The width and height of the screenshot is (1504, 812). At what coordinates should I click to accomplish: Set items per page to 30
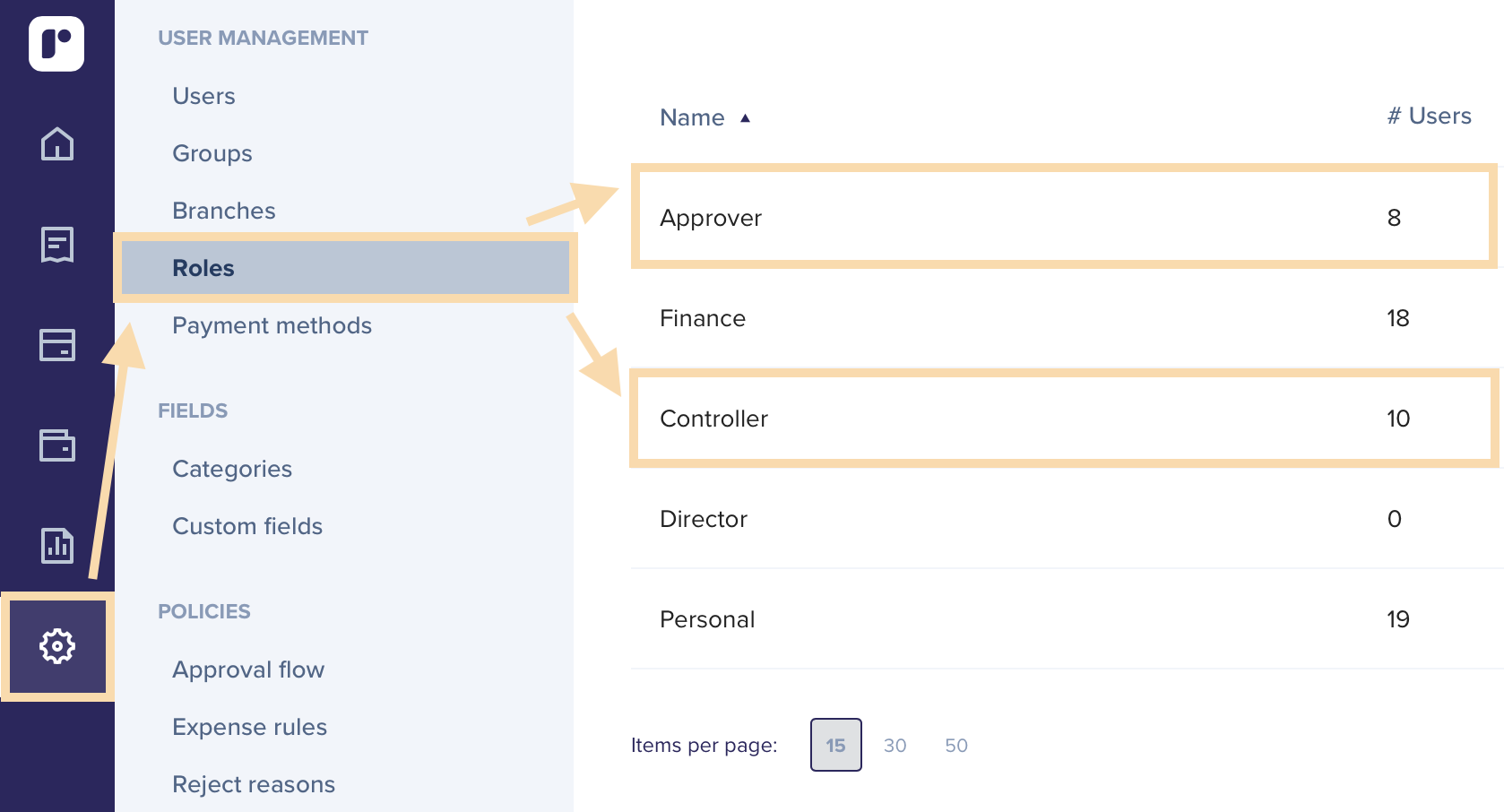(x=895, y=745)
